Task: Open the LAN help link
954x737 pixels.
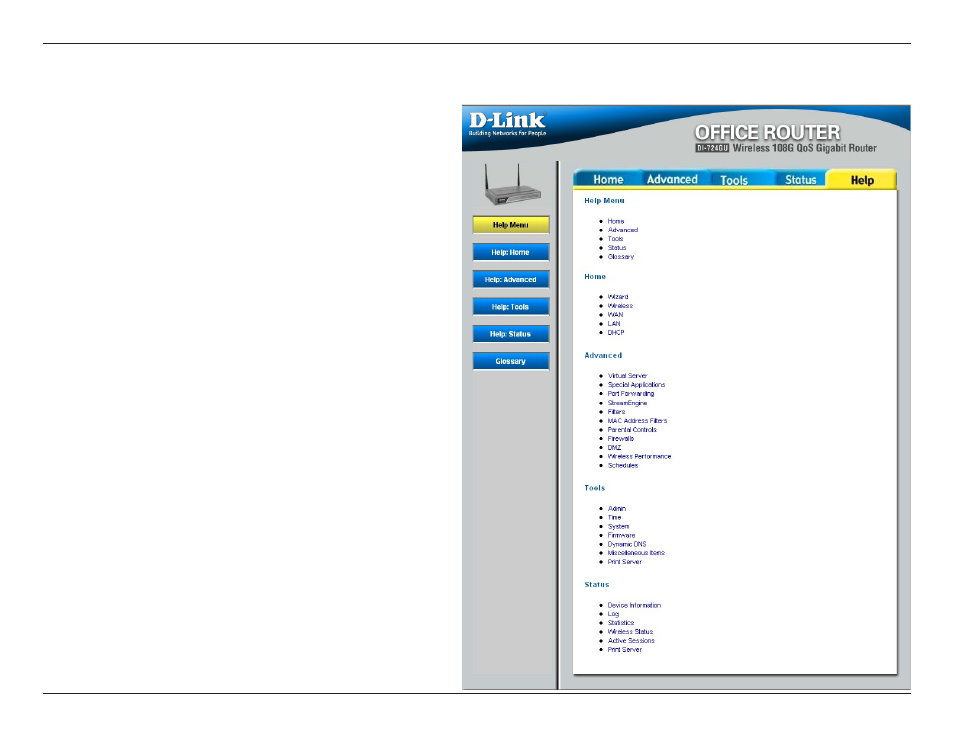Action: coord(614,324)
